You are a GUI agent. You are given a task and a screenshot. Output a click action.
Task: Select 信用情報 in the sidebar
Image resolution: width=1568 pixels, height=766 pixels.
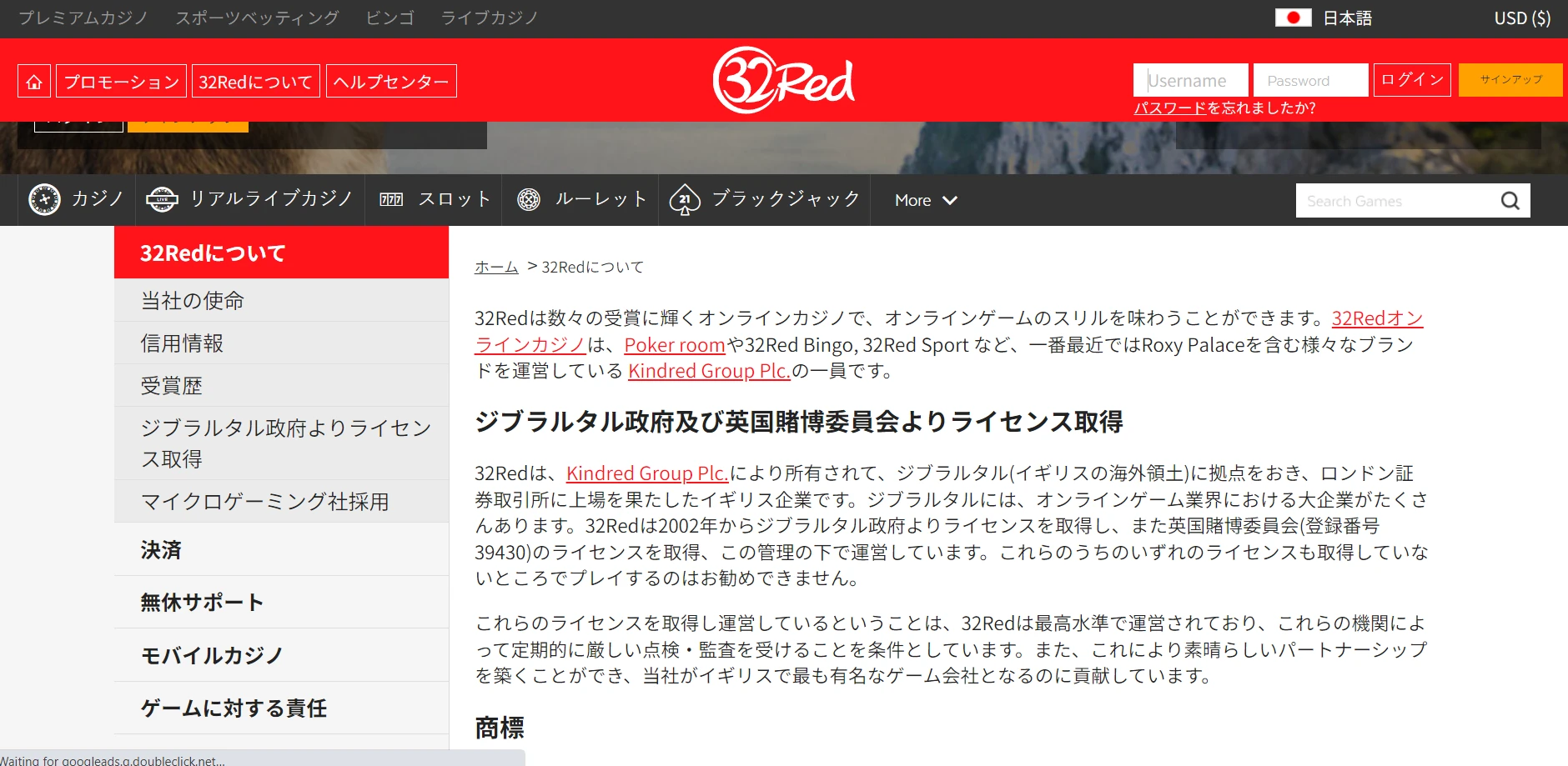(x=282, y=343)
